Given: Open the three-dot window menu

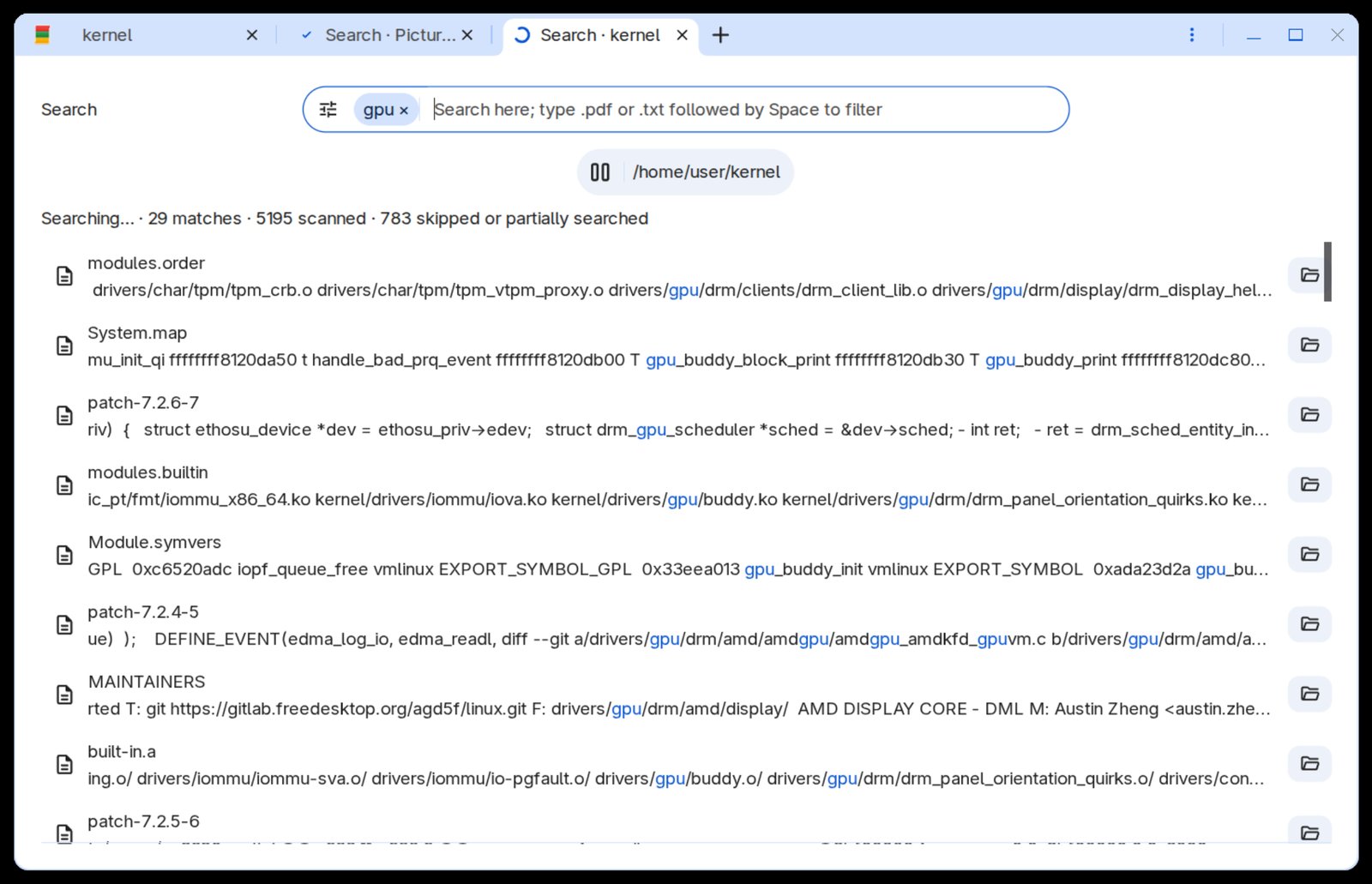Looking at the screenshot, I should click(1192, 35).
